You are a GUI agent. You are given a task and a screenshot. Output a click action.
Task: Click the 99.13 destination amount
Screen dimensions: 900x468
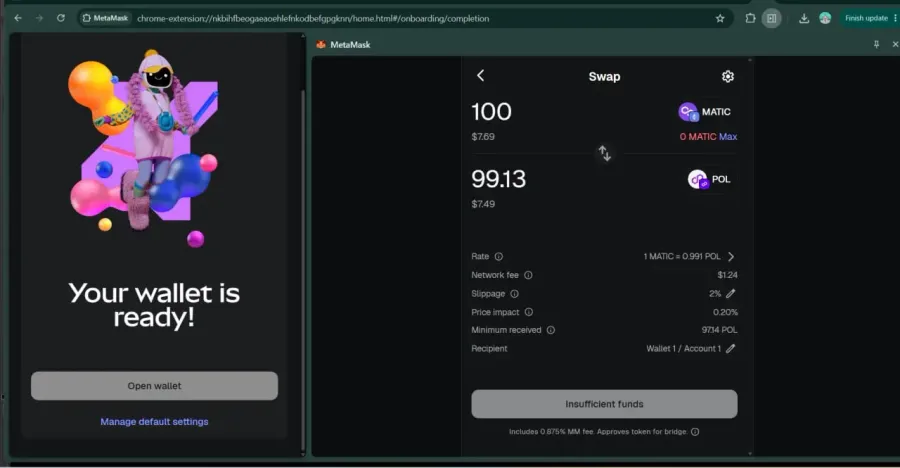pyautogui.click(x=498, y=179)
